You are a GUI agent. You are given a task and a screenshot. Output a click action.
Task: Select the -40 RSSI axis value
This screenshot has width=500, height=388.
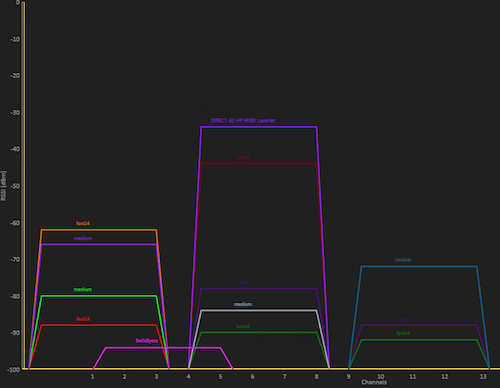pyautogui.click(x=15, y=149)
